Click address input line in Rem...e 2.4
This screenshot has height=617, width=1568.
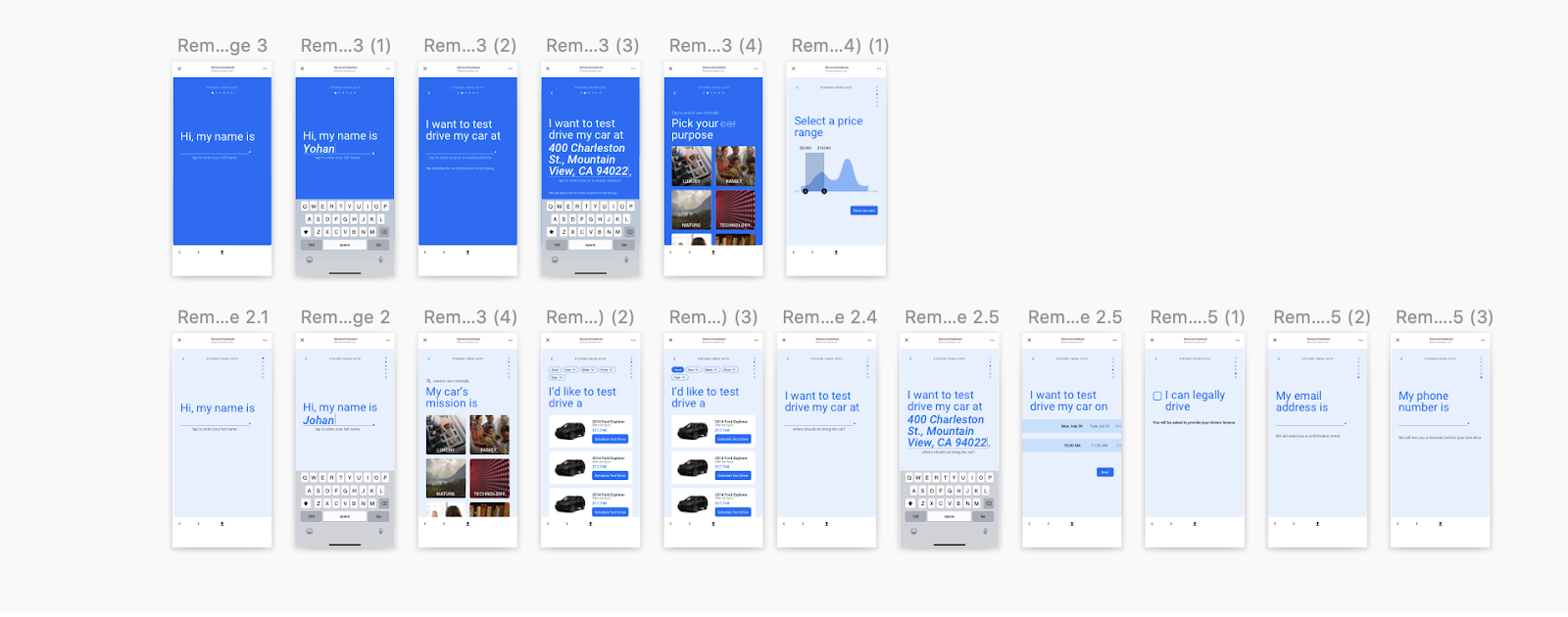click(x=820, y=424)
